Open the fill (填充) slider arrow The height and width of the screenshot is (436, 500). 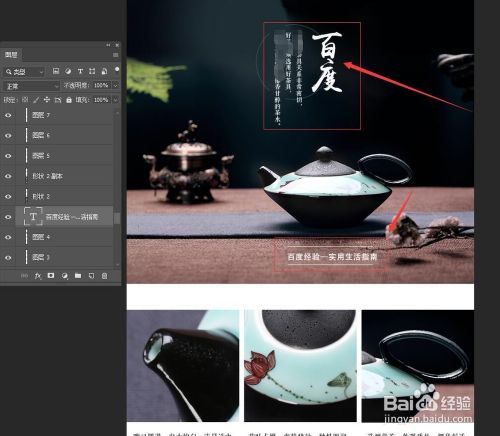point(116,100)
